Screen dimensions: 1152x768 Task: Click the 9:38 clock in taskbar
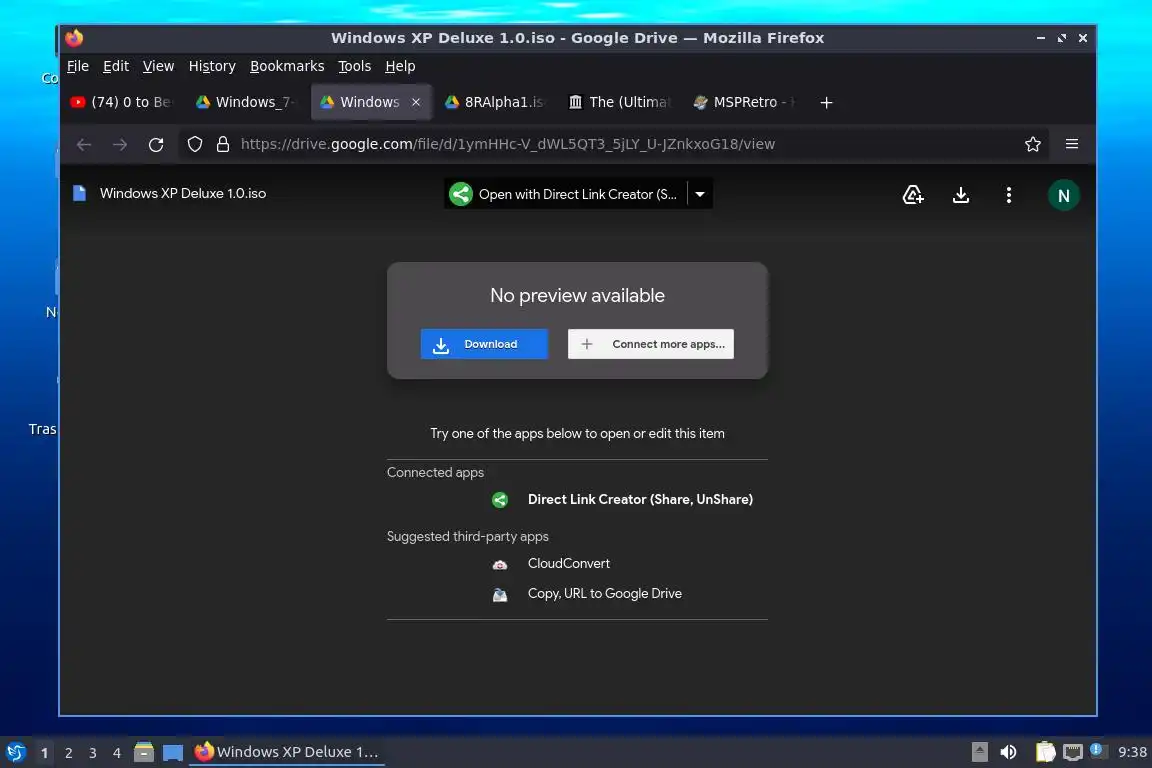click(x=1131, y=752)
